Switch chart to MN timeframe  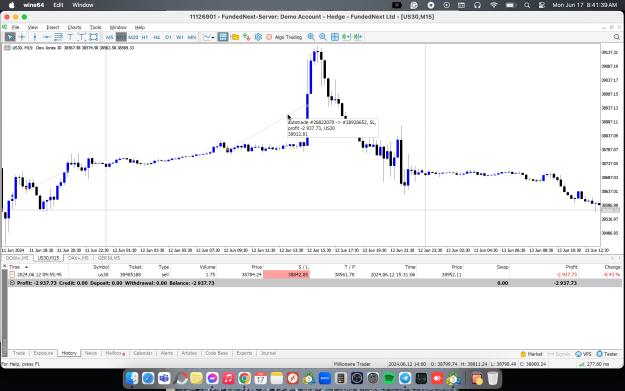coord(192,37)
